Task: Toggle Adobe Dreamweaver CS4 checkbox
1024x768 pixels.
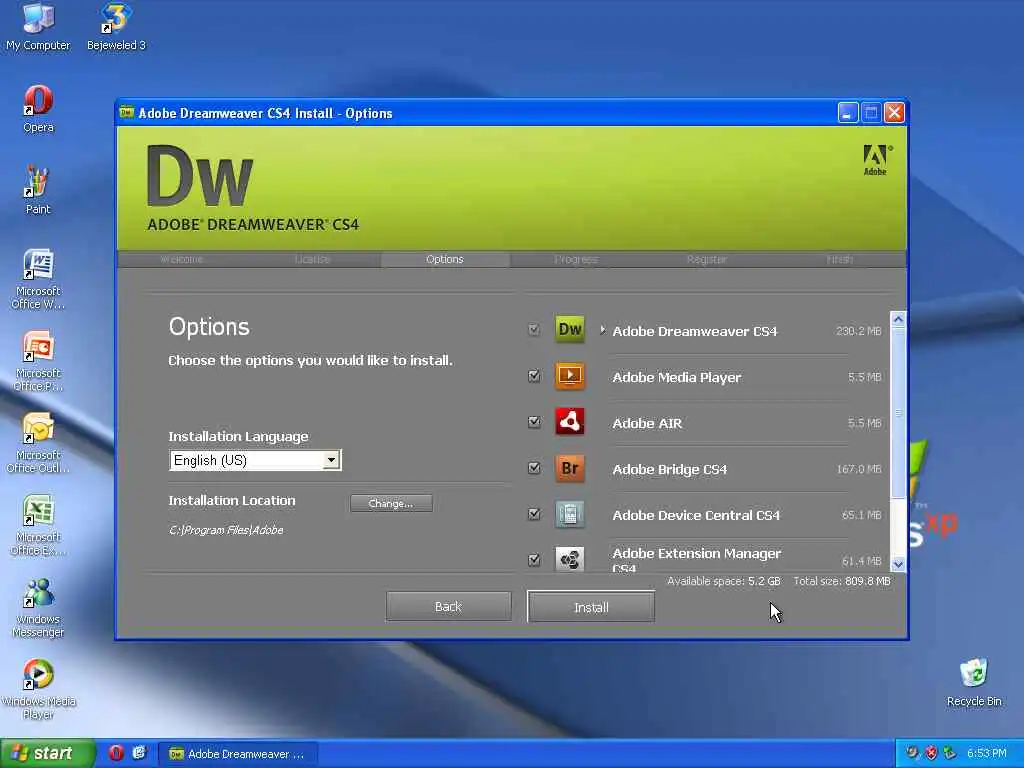Action: coord(534,329)
